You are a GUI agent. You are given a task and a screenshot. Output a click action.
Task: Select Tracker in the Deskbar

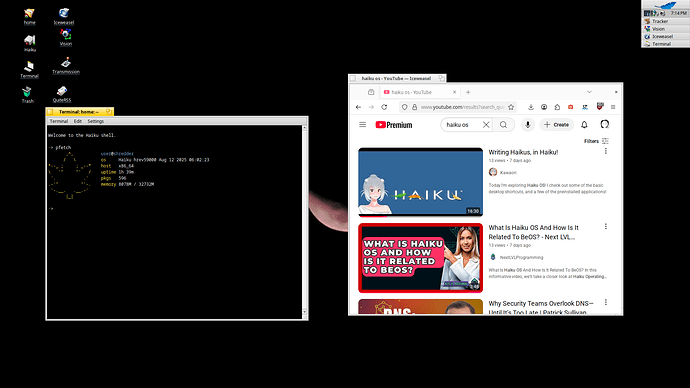[665, 21]
